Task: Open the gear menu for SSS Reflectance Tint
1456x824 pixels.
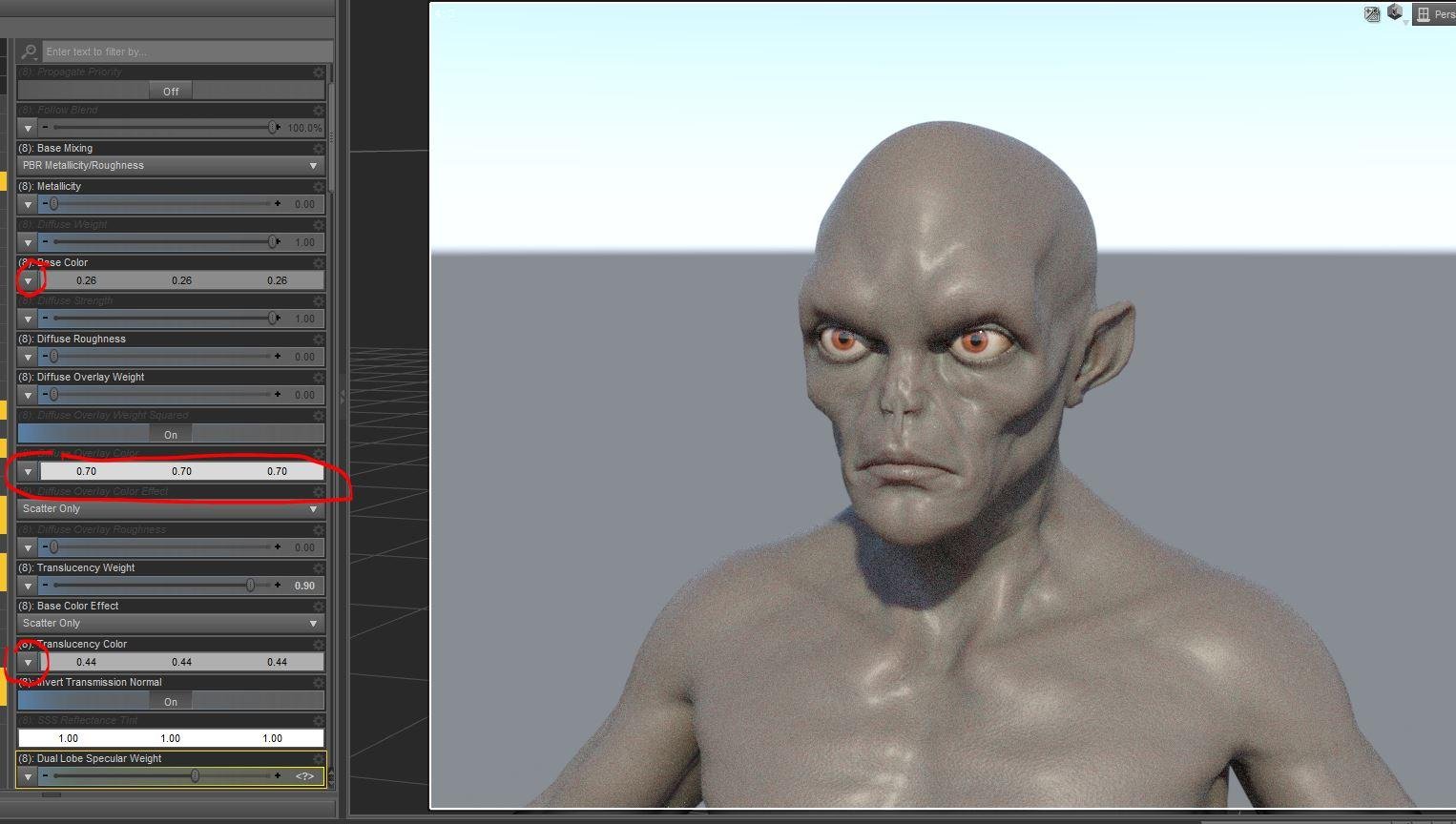Action: (x=319, y=721)
